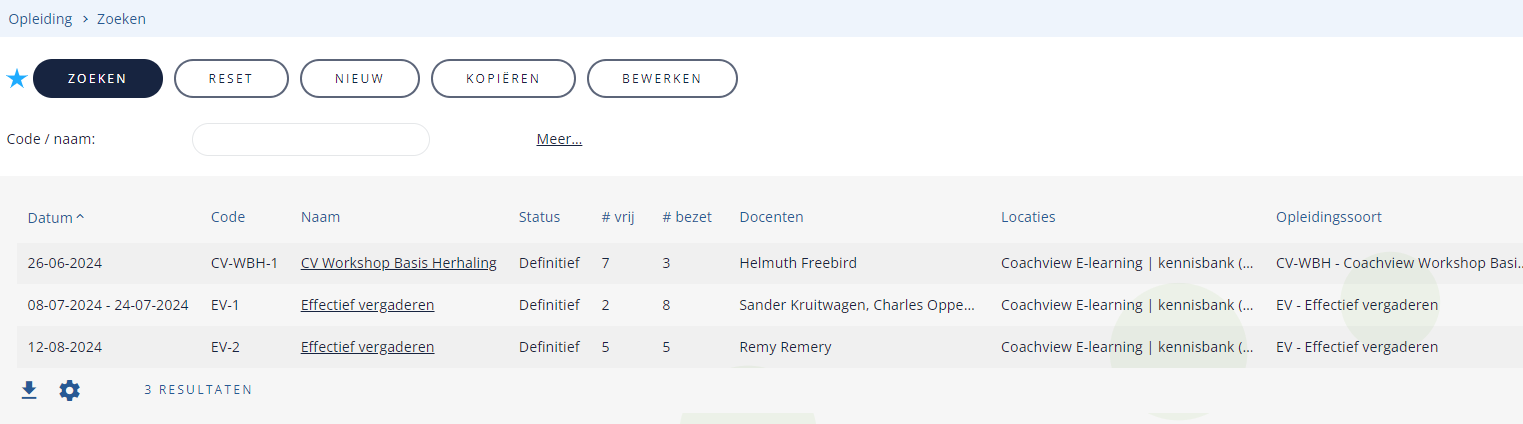1523x424 pixels.
Task: Open Effectief vergaderen link for EV-2
Action: point(367,347)
